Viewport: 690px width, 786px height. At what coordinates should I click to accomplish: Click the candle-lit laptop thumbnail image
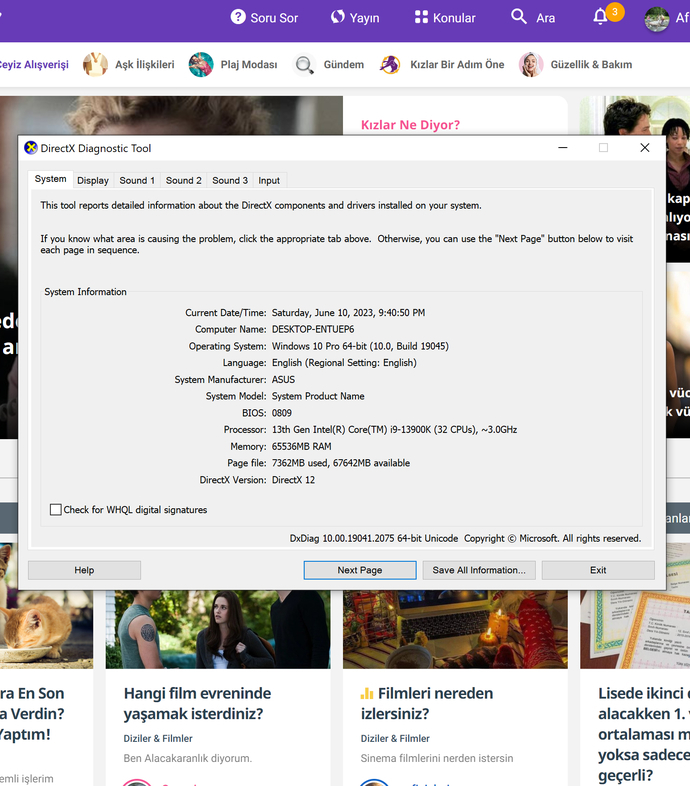[455, 629]
